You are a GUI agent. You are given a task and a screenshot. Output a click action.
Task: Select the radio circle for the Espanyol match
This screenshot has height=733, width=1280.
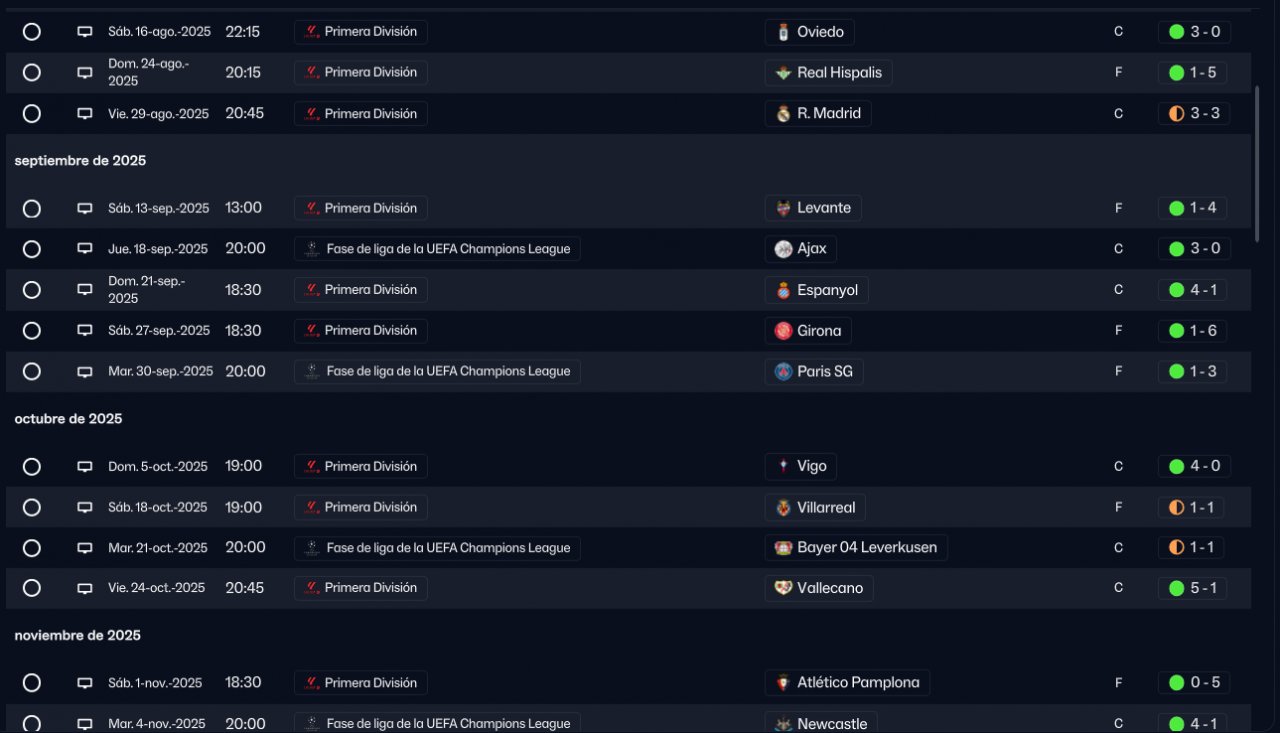tap(32, 290)
